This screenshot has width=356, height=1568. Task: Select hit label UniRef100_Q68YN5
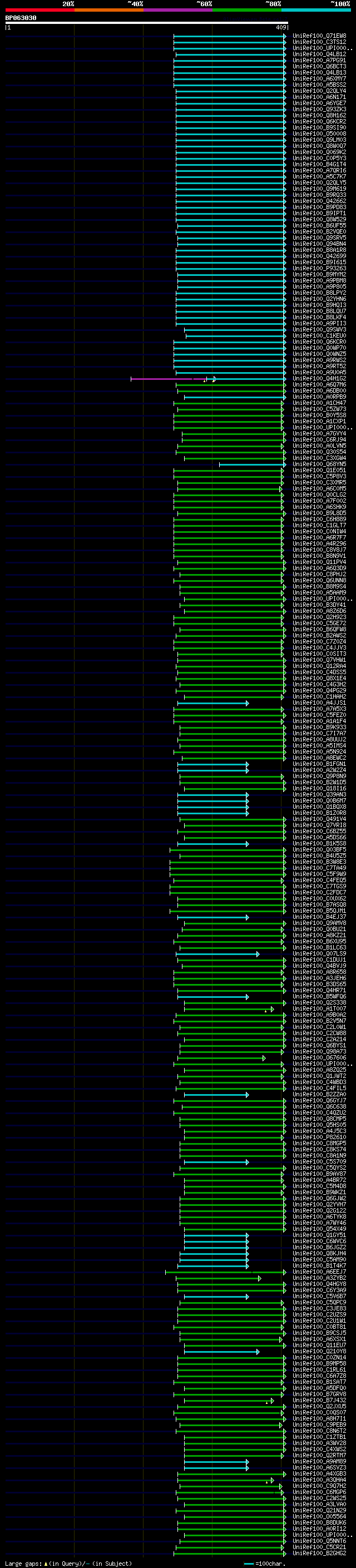[319, 464]
